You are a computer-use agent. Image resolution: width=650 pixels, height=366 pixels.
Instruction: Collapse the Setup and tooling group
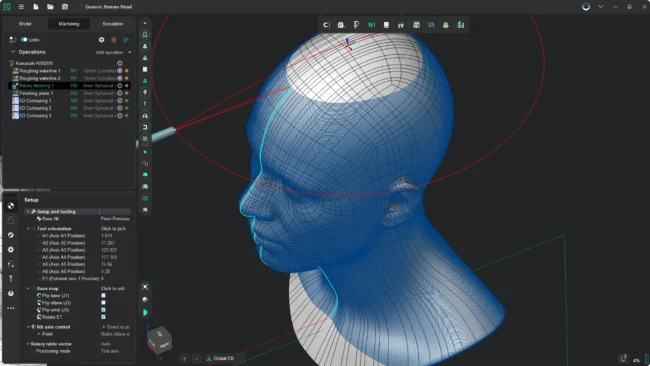[x=28, y=211]
